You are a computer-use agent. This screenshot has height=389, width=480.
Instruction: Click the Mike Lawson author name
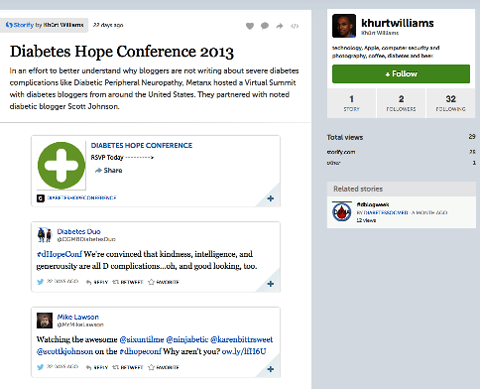tap(78, 317)
